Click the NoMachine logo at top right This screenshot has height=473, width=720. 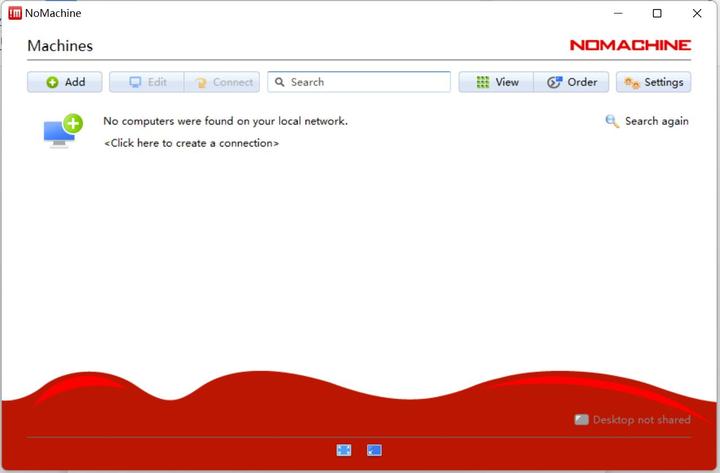click(x=630, y=45)
